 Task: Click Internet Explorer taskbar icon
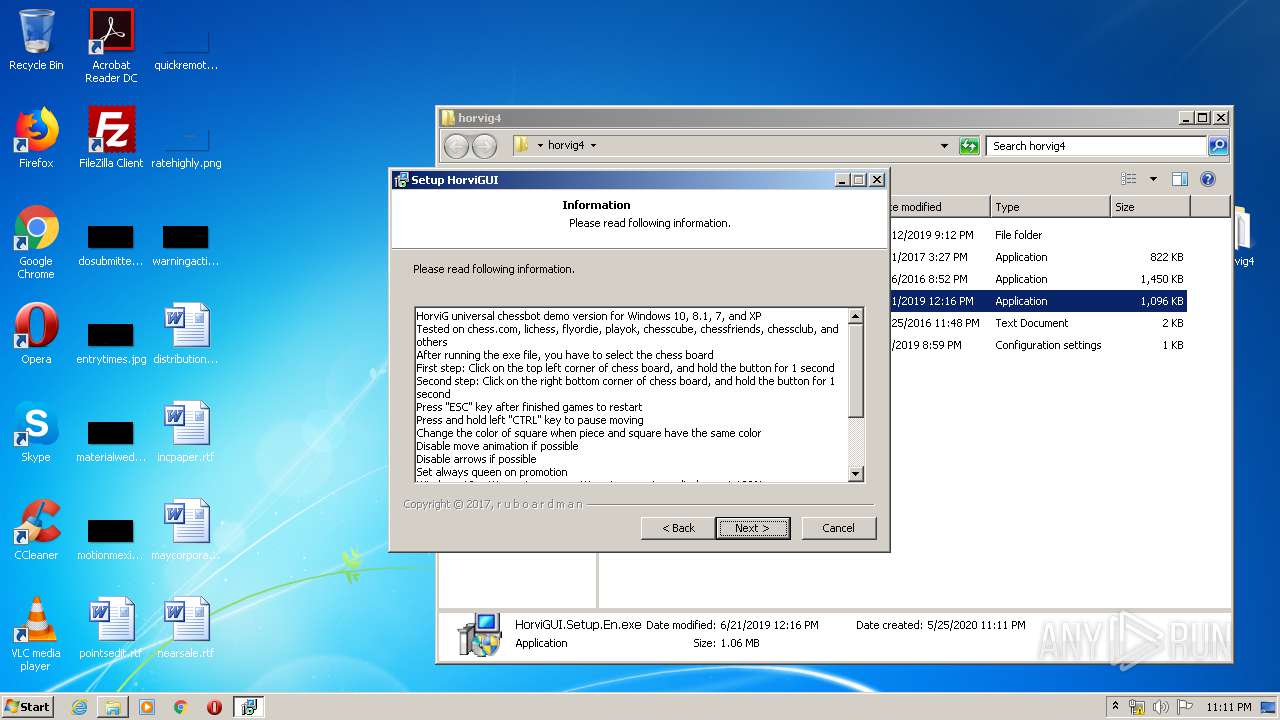click(x=79, y=707)
